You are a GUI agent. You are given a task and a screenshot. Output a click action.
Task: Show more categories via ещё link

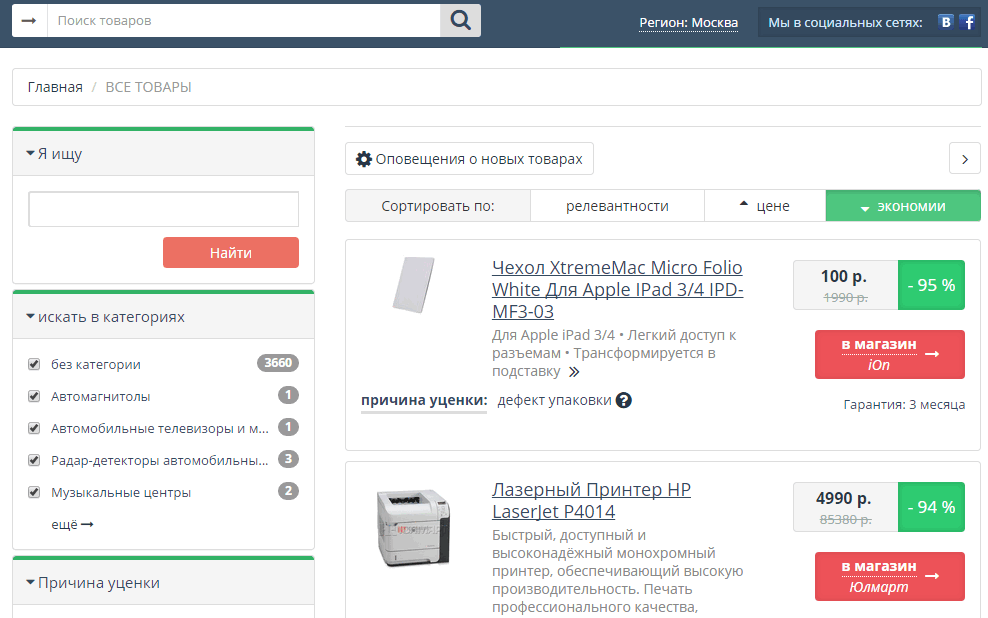point(72,525)
